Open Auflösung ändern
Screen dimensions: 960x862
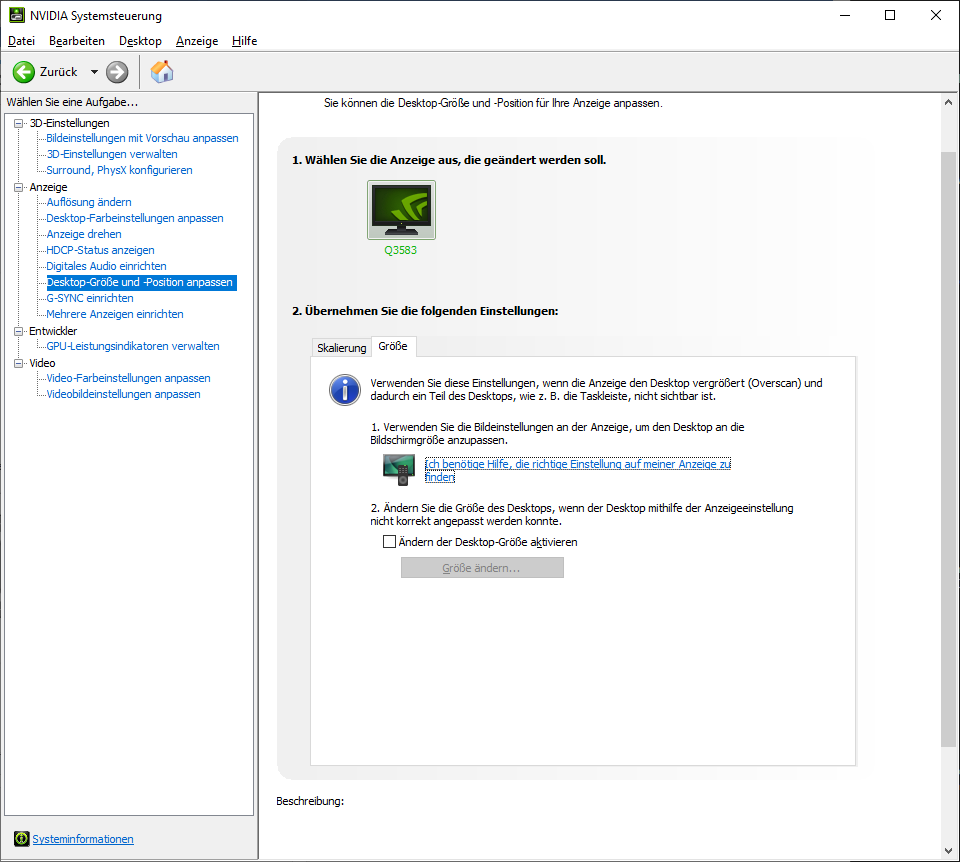pyautogui.click(x=89, y=202)
